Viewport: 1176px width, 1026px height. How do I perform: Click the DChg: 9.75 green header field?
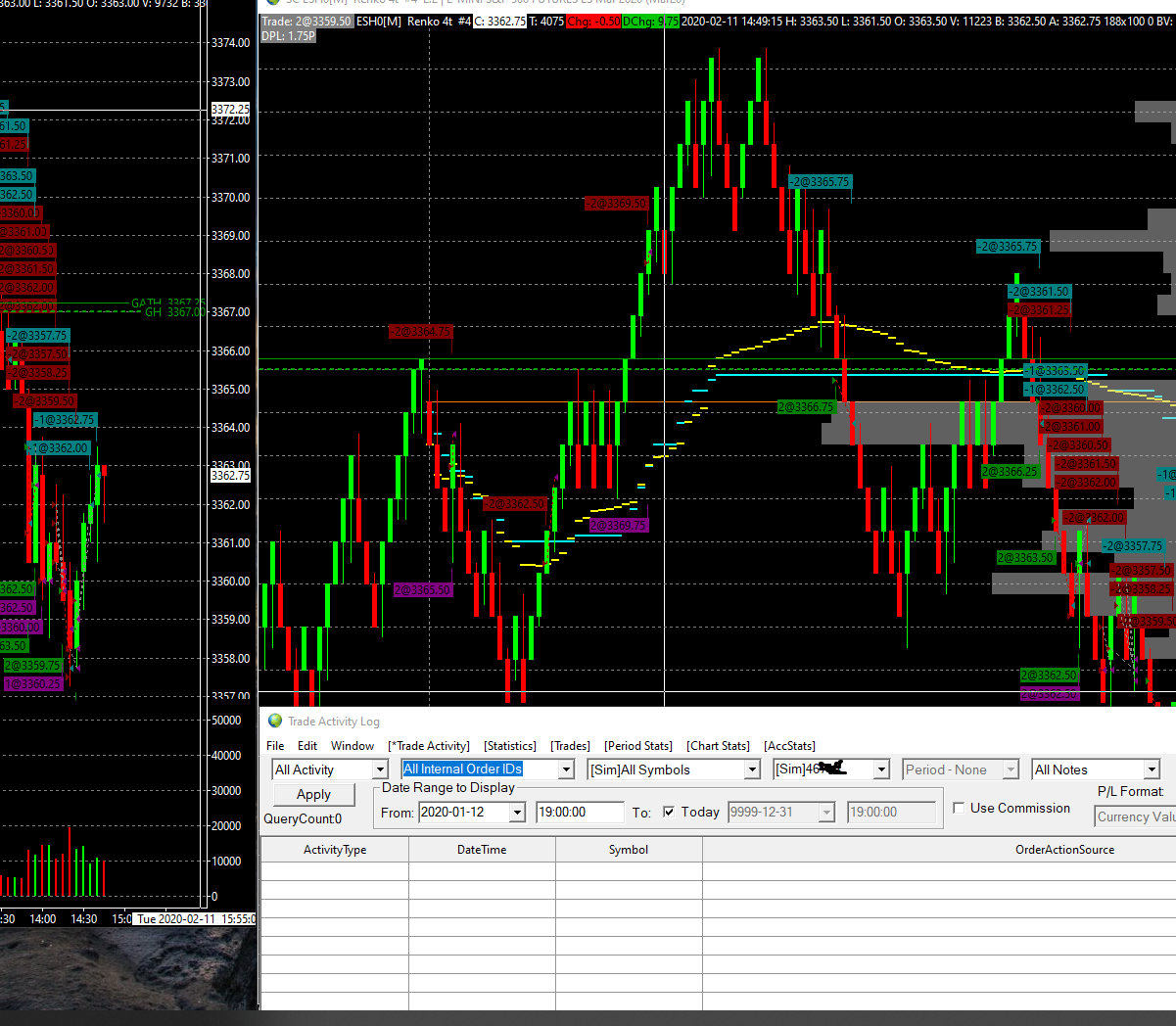[x=650, y=22]
